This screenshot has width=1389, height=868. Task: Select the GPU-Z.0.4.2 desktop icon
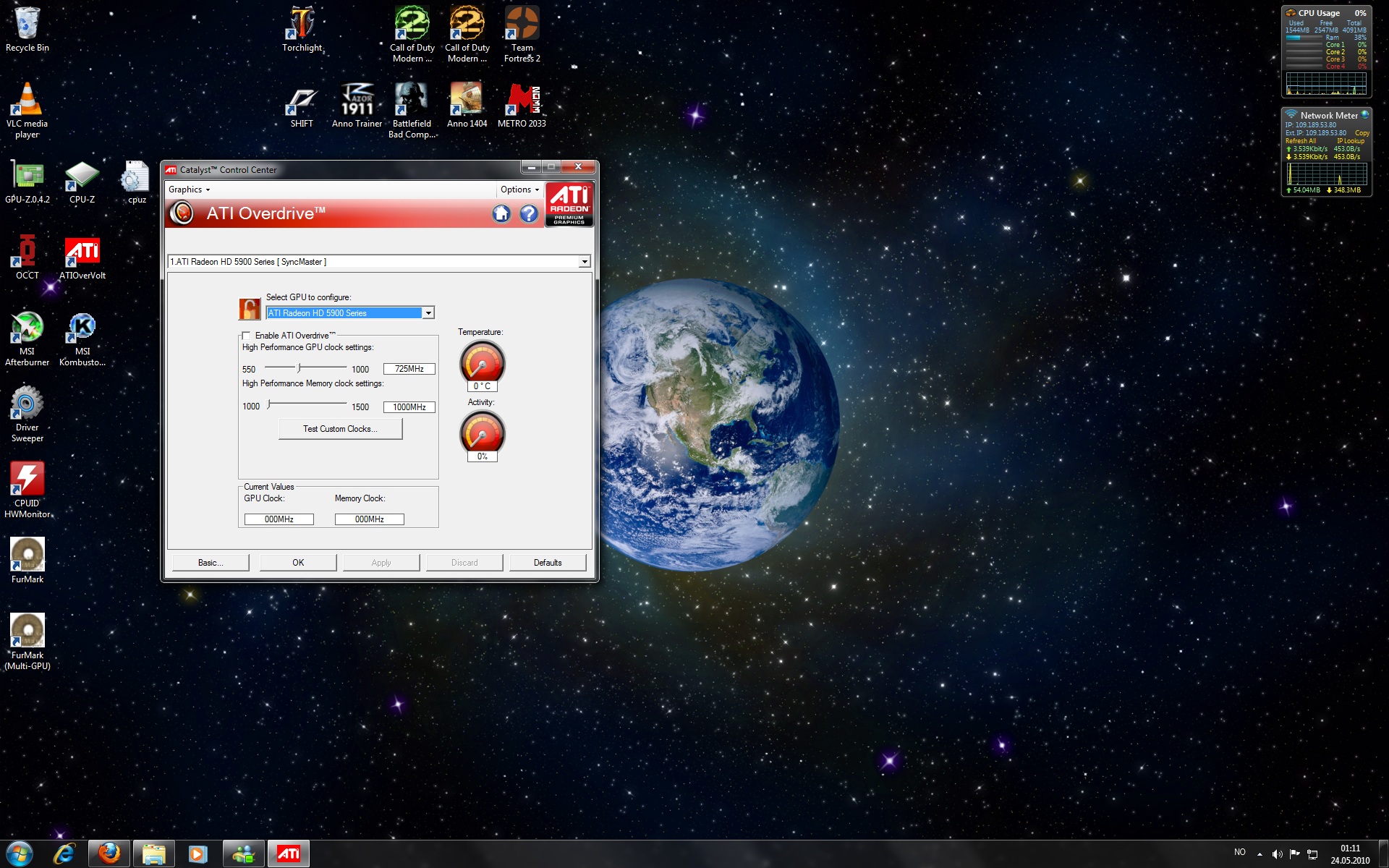pyautogui.click(x=27, y=182)
